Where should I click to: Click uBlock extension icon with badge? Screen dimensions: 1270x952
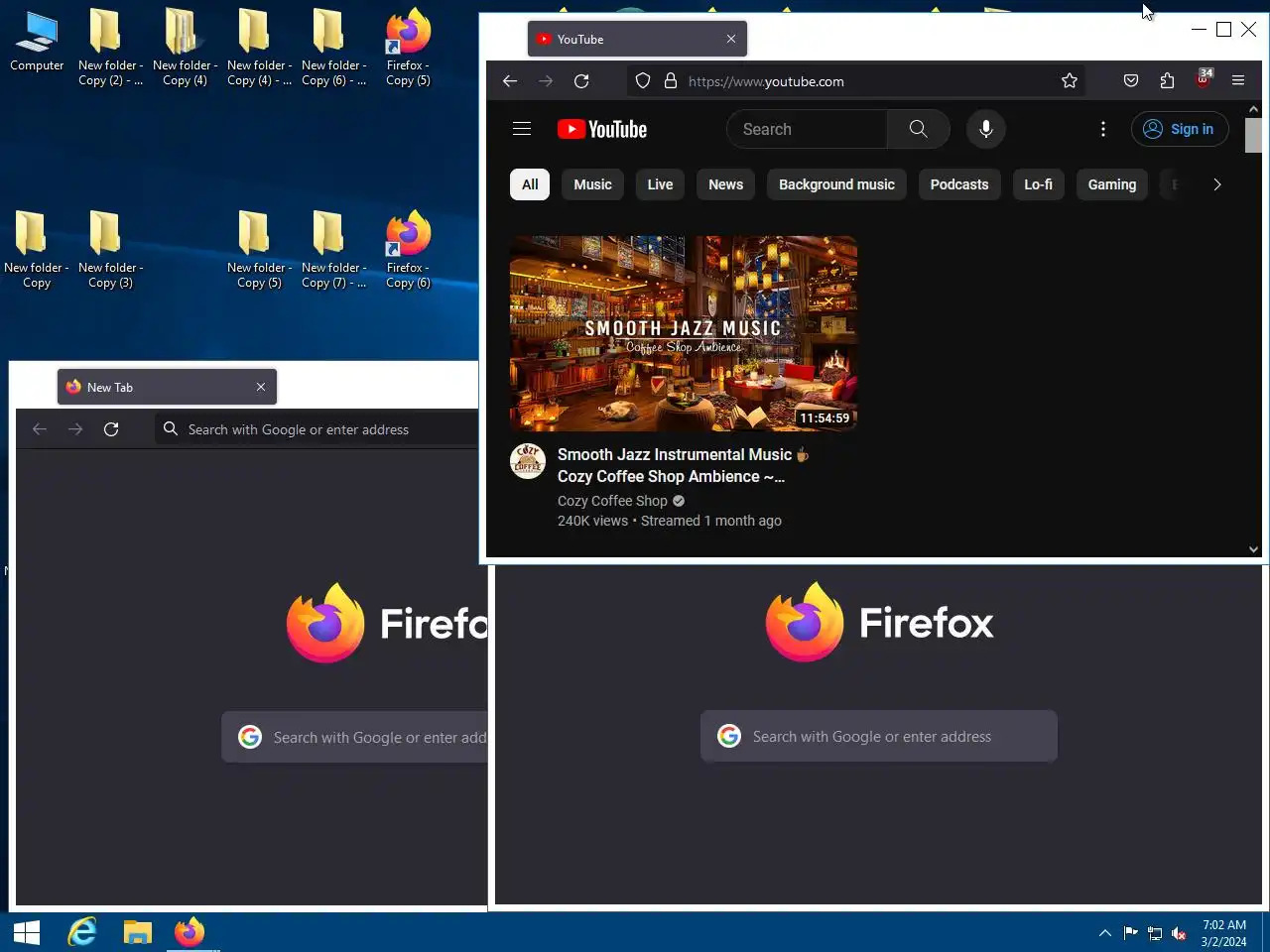pyautogui.click(x=1204, y=79)
